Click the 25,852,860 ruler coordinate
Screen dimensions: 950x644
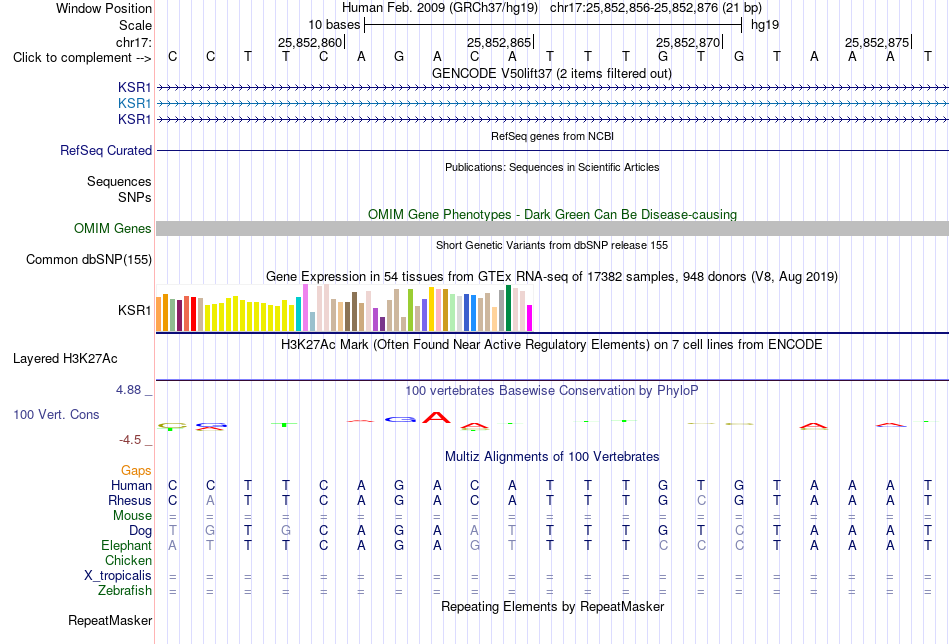pyautogui.click(x=310, y=42)
